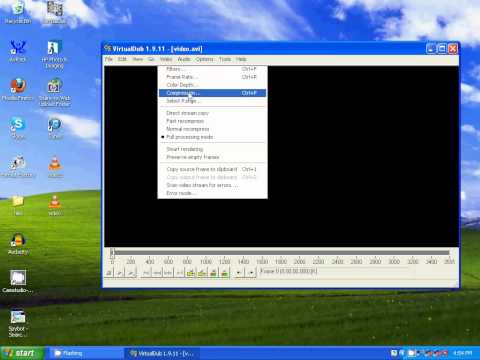
Task: Jump to the end of the video
Action: tap(179, 273)
